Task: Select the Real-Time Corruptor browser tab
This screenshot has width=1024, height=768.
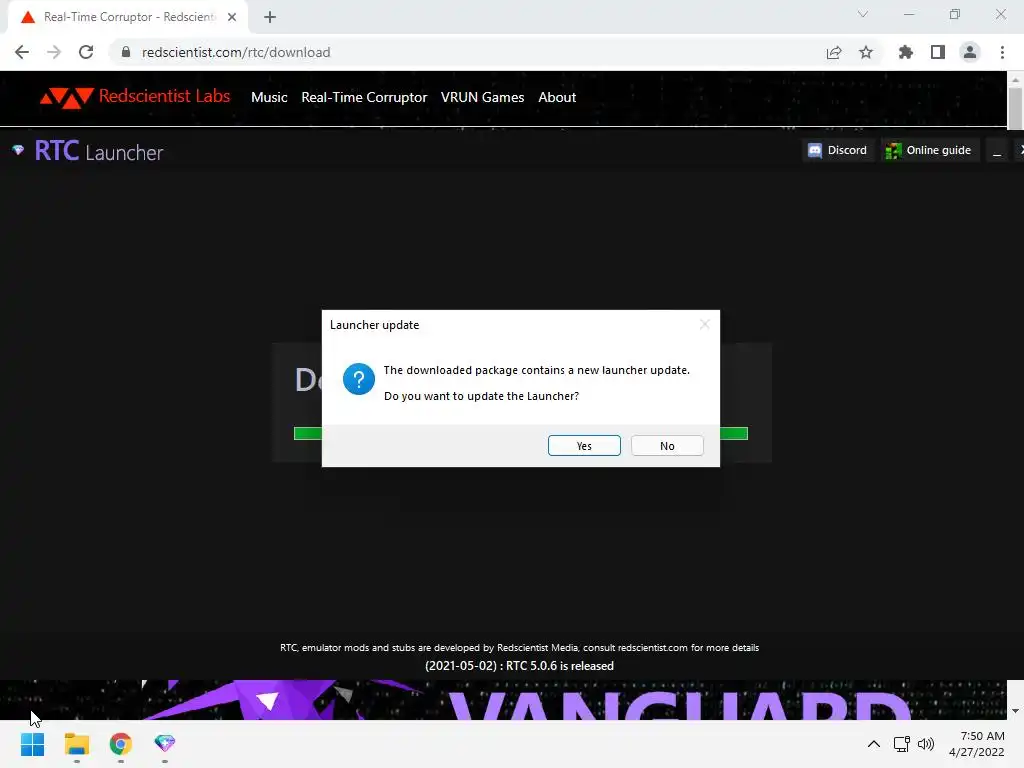Action: pos(128,18)
